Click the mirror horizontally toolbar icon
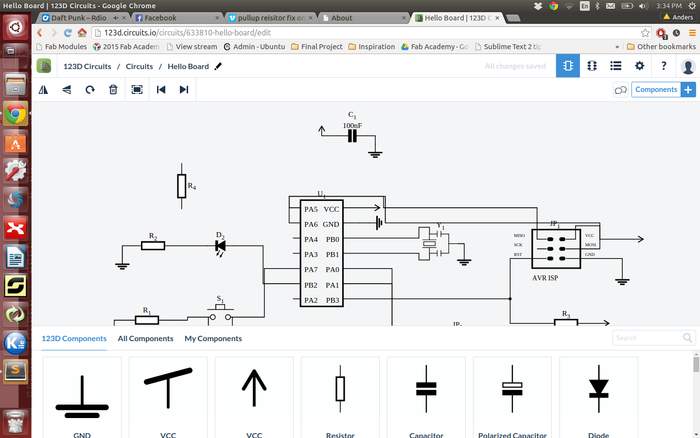The image size is (700, 438). click(x=43, y=90)
